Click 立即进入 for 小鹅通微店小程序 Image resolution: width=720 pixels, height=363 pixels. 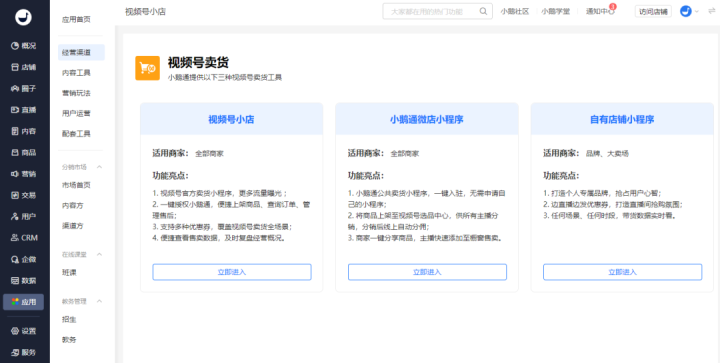point(427,272)
